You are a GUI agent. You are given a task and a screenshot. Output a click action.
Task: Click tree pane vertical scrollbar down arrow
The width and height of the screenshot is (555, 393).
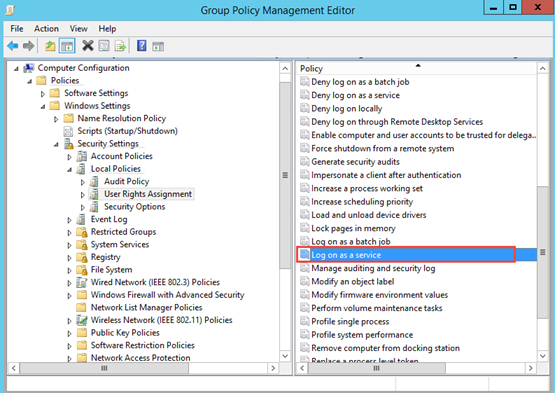point(285,355)
